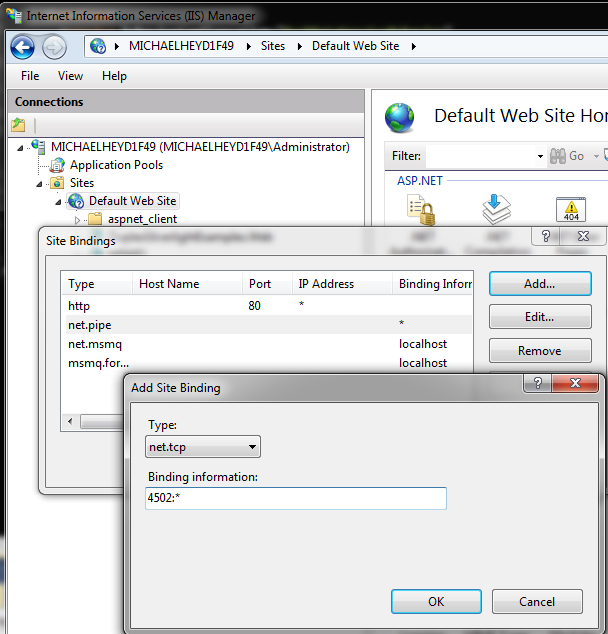
Task: Click the Back navigation arrow button
Action: click(22, 47)
